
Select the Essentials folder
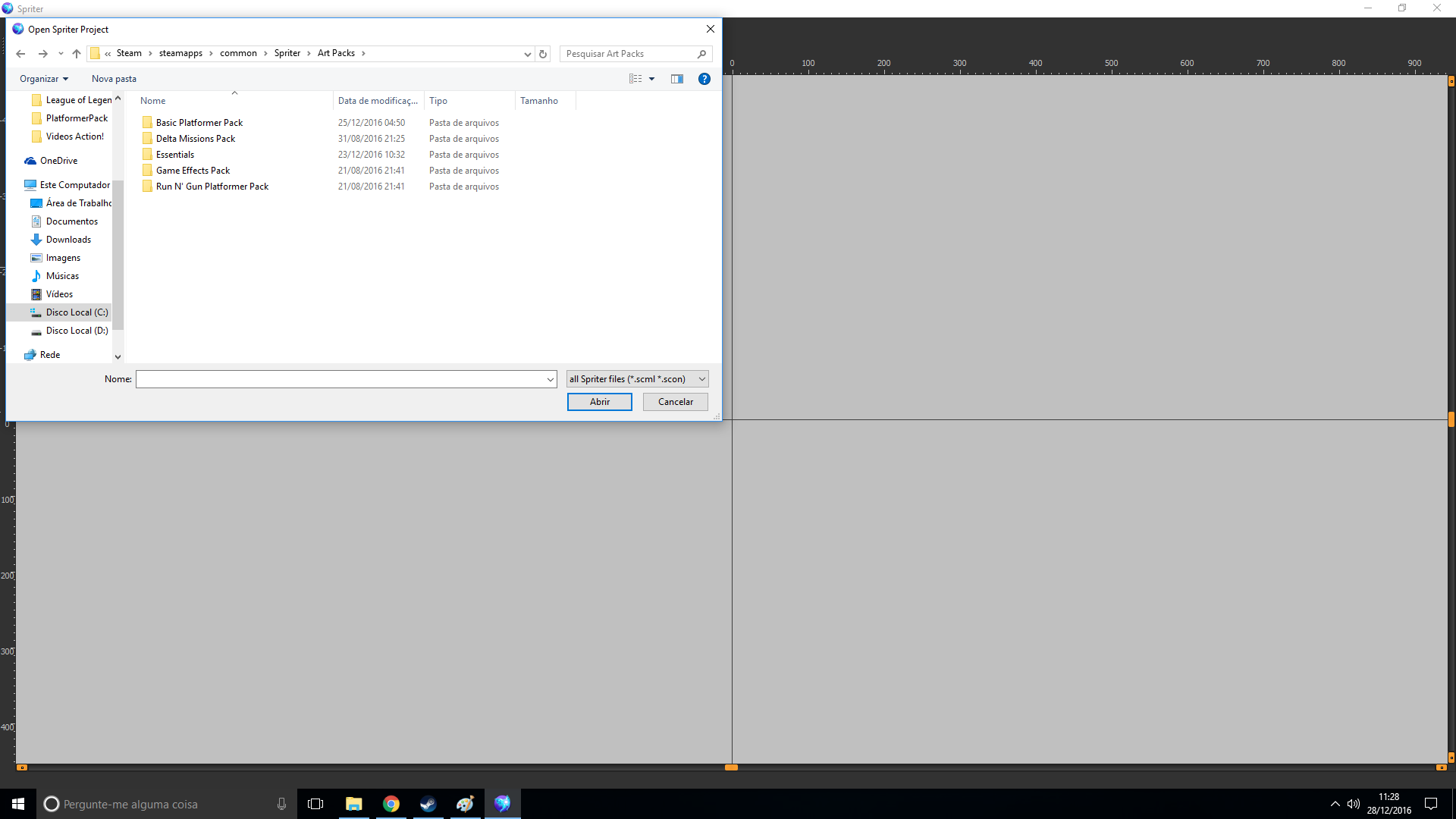coord(175,155)
